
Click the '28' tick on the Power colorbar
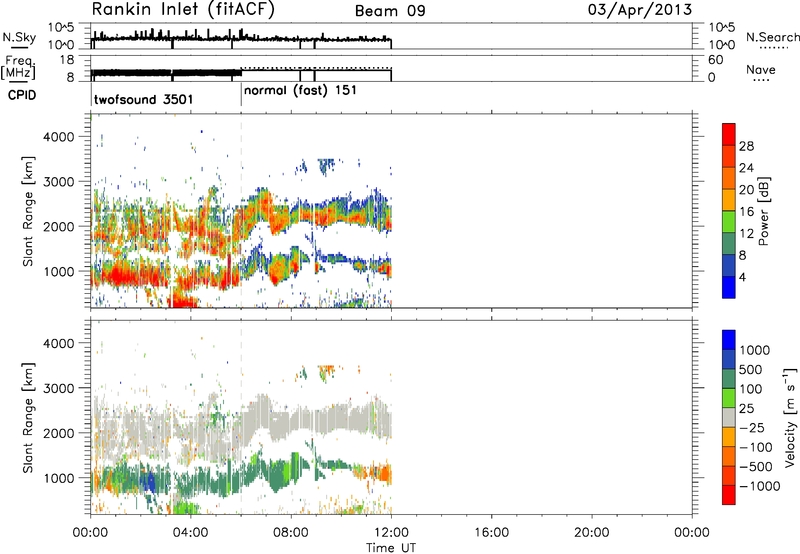click(x=746, y=146)
